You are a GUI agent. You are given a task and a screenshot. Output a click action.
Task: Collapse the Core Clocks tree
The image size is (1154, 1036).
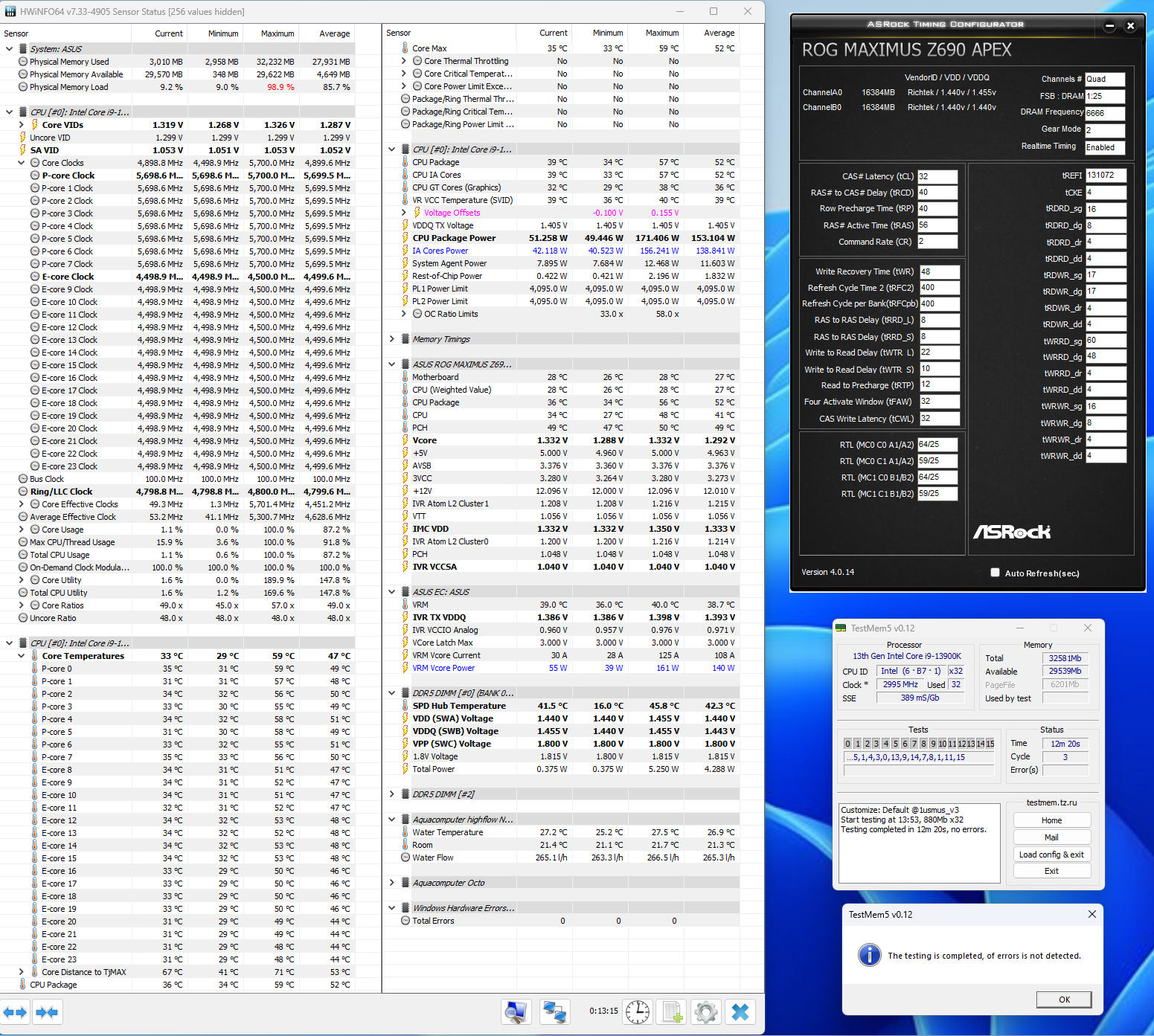[22, 163]
